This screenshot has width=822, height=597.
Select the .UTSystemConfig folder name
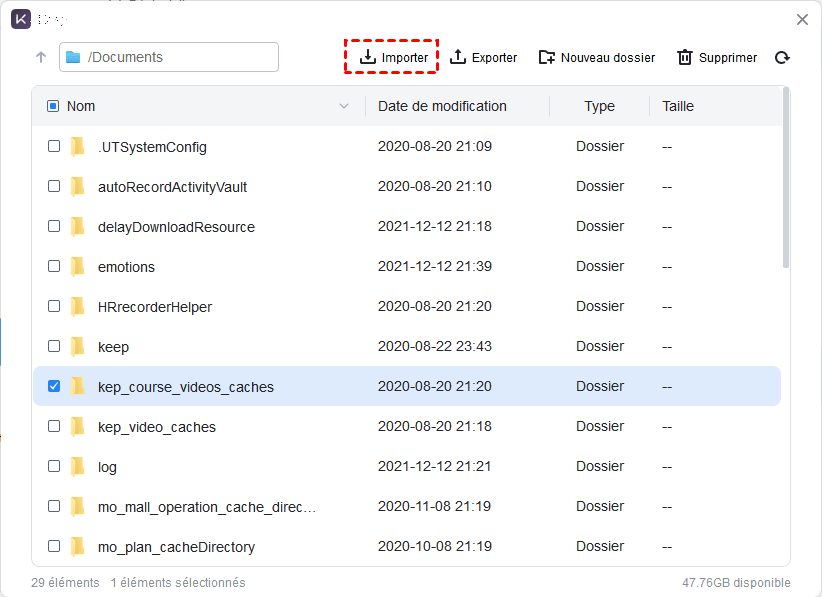(152, 147)
